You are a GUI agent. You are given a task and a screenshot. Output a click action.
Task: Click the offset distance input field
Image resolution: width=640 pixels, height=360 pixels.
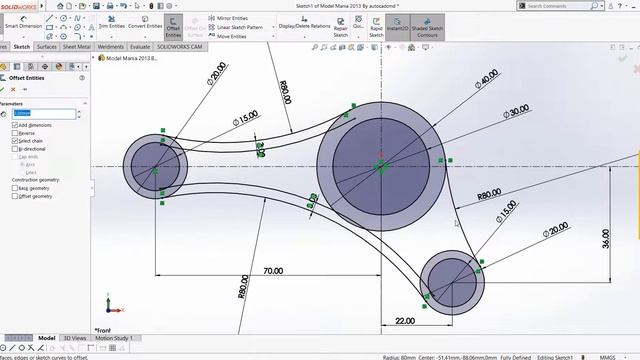point(44,113)
